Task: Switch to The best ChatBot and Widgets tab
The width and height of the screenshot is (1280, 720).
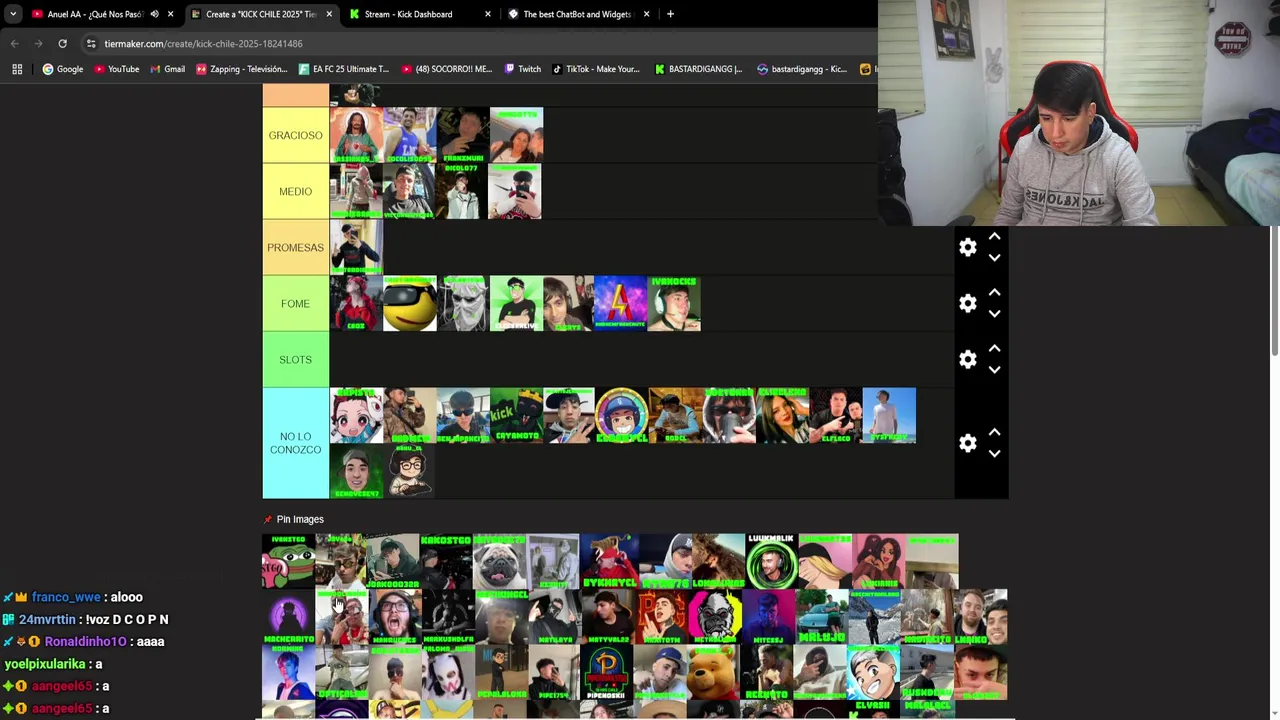Action: (577, 14)
